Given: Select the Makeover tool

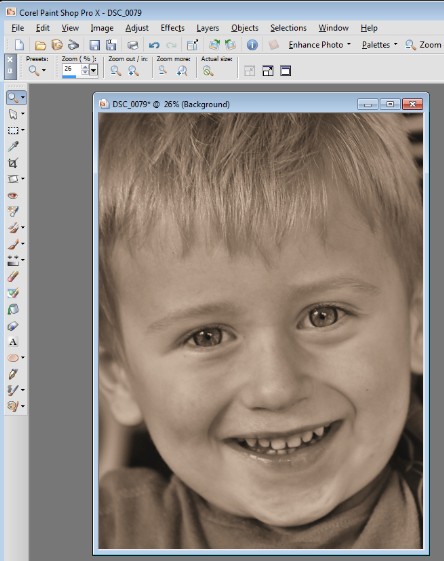Looking at the screenshot, I should (x=13, y=211).
